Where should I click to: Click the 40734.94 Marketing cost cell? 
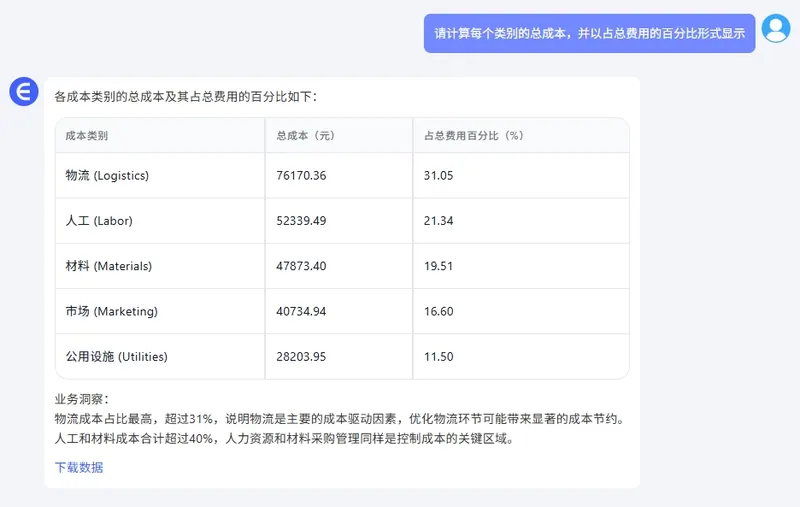(x=301, y=311)
